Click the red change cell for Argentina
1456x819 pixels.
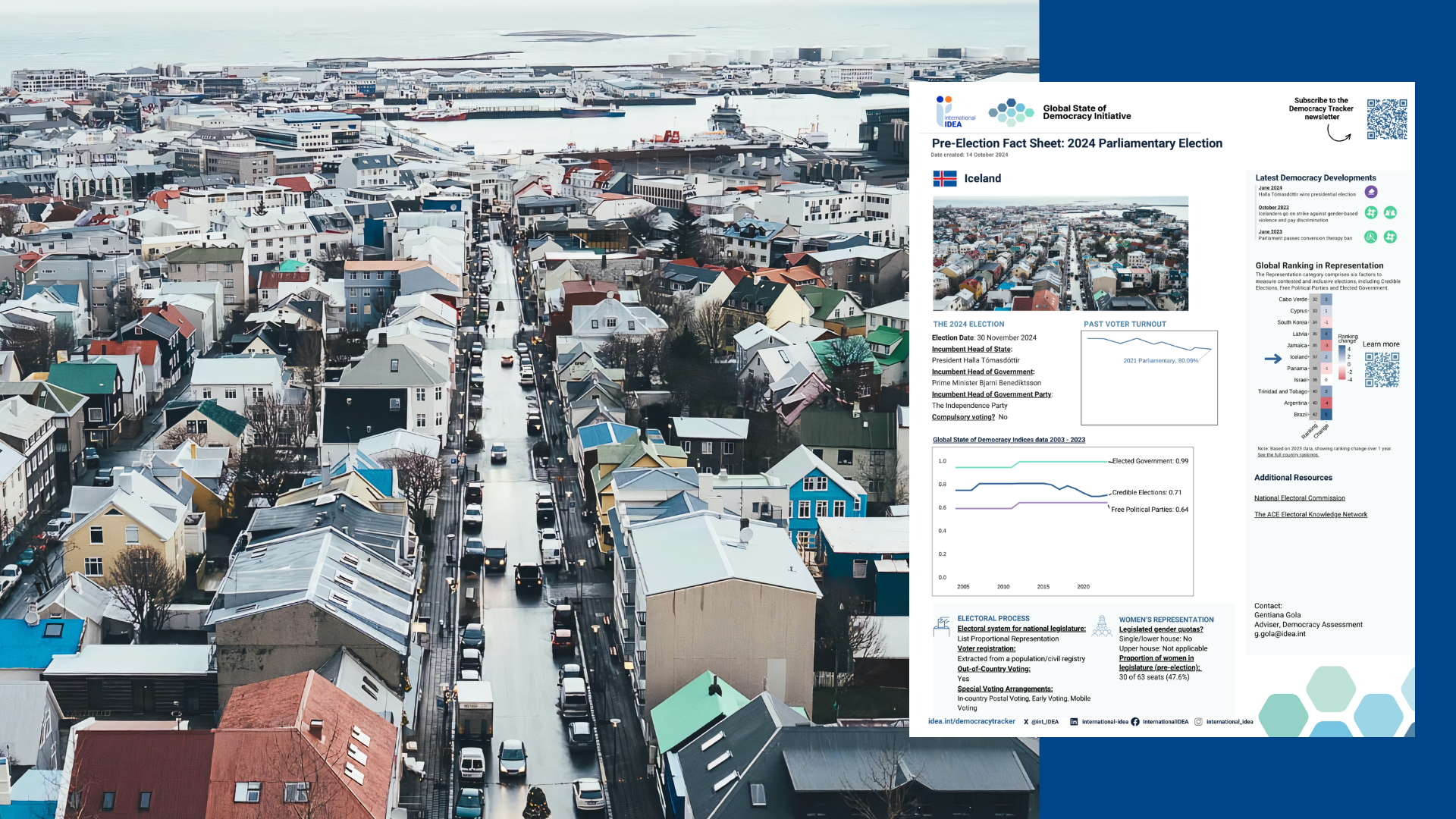click(x=1326, y=403)
